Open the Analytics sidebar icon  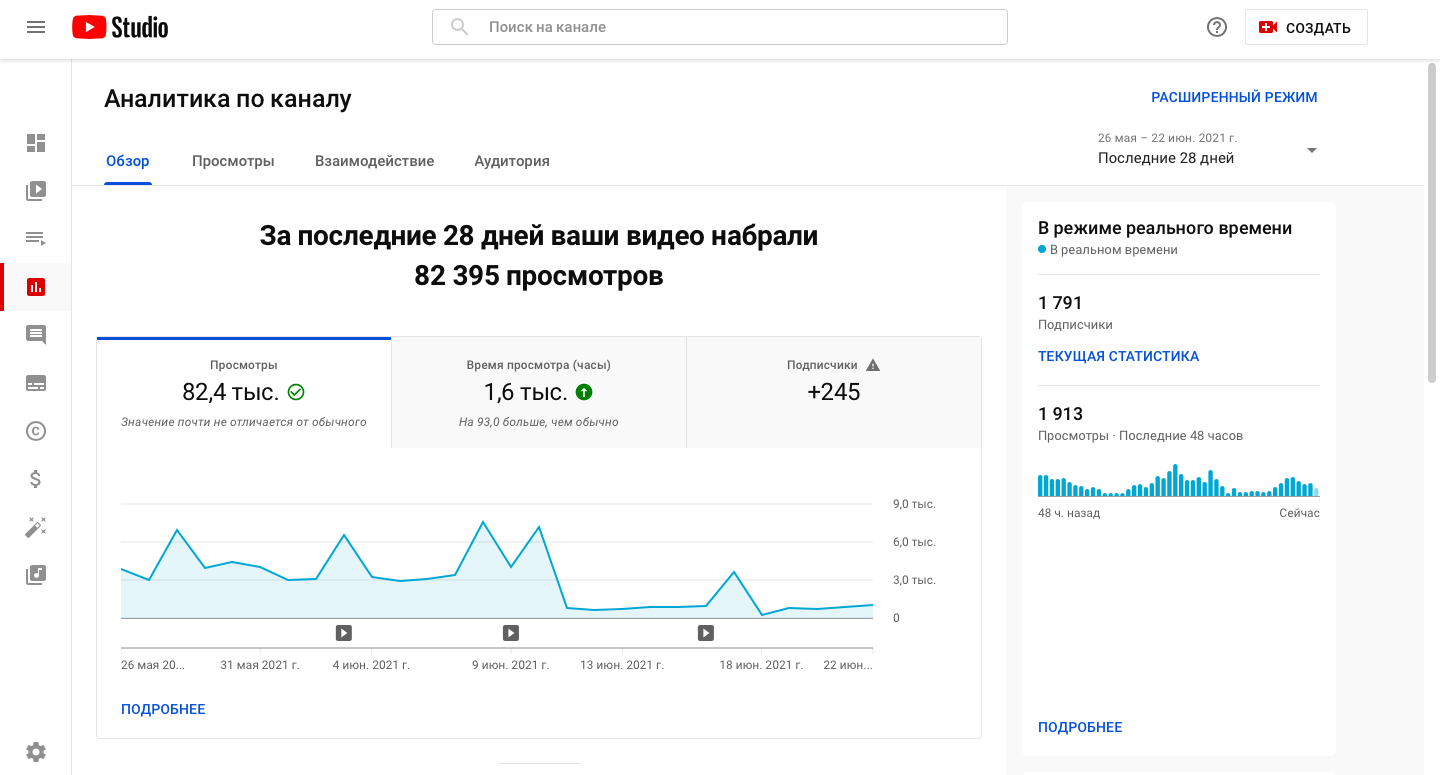[x=36, y=287]
